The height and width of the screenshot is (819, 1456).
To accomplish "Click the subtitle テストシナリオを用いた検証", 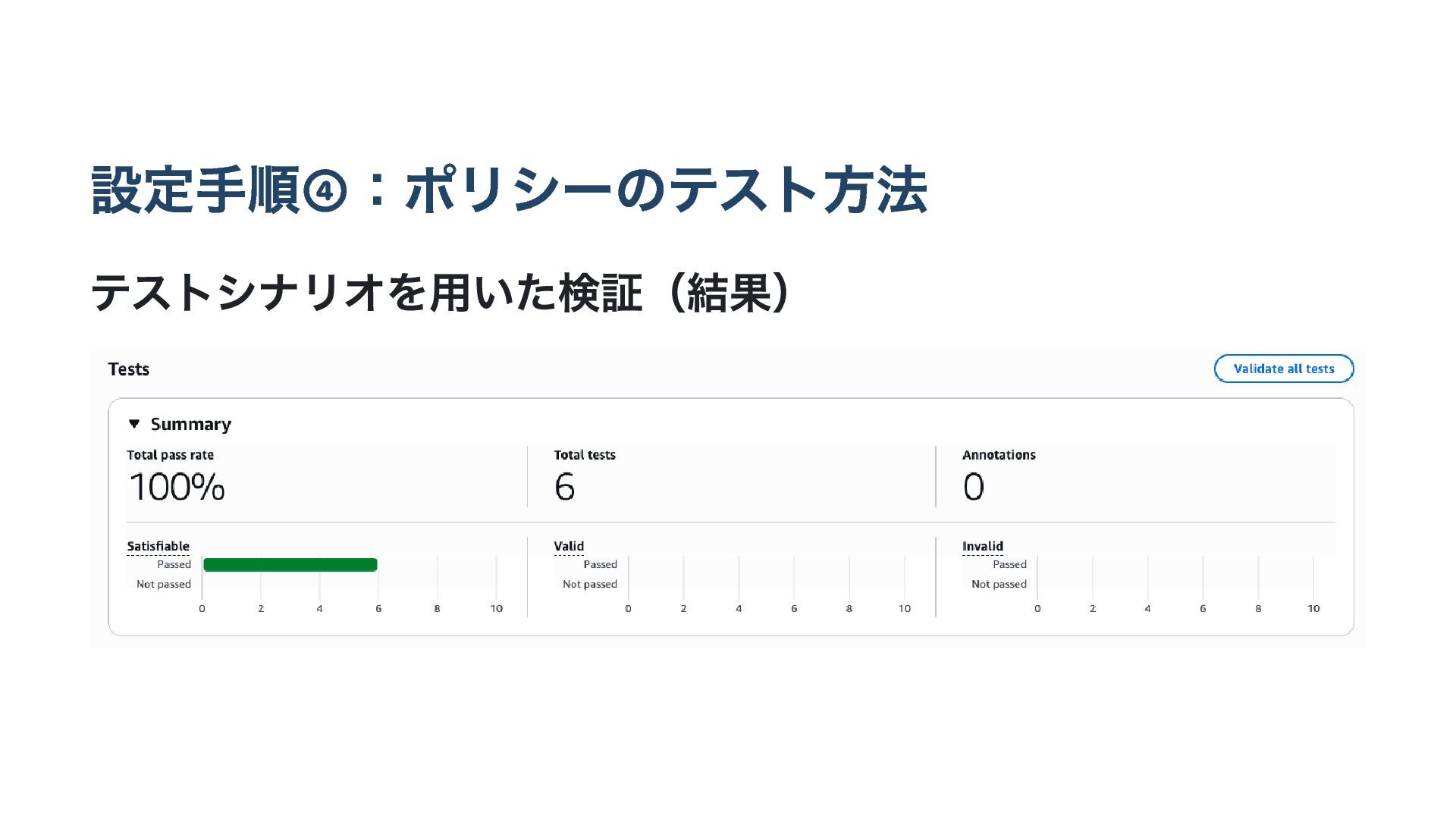I will coord(364,293).
